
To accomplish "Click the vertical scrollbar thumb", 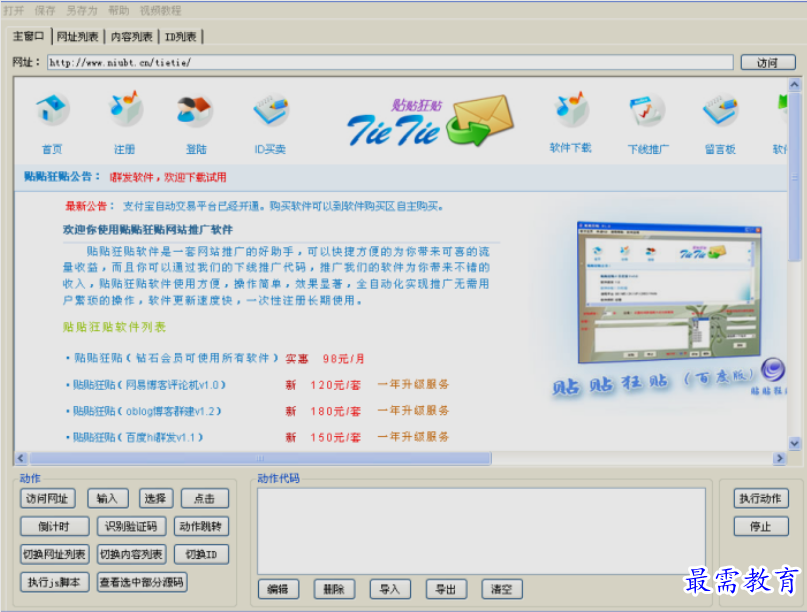I will point(794,177).
